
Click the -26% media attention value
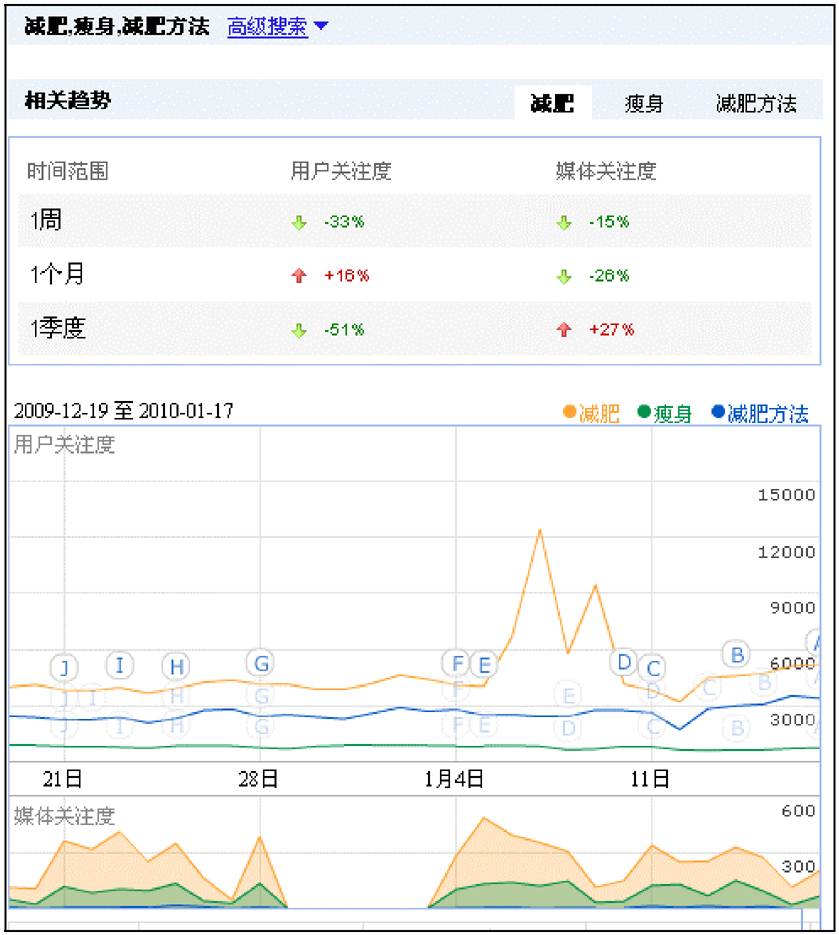pyautogui.click(x=609, y=275)
